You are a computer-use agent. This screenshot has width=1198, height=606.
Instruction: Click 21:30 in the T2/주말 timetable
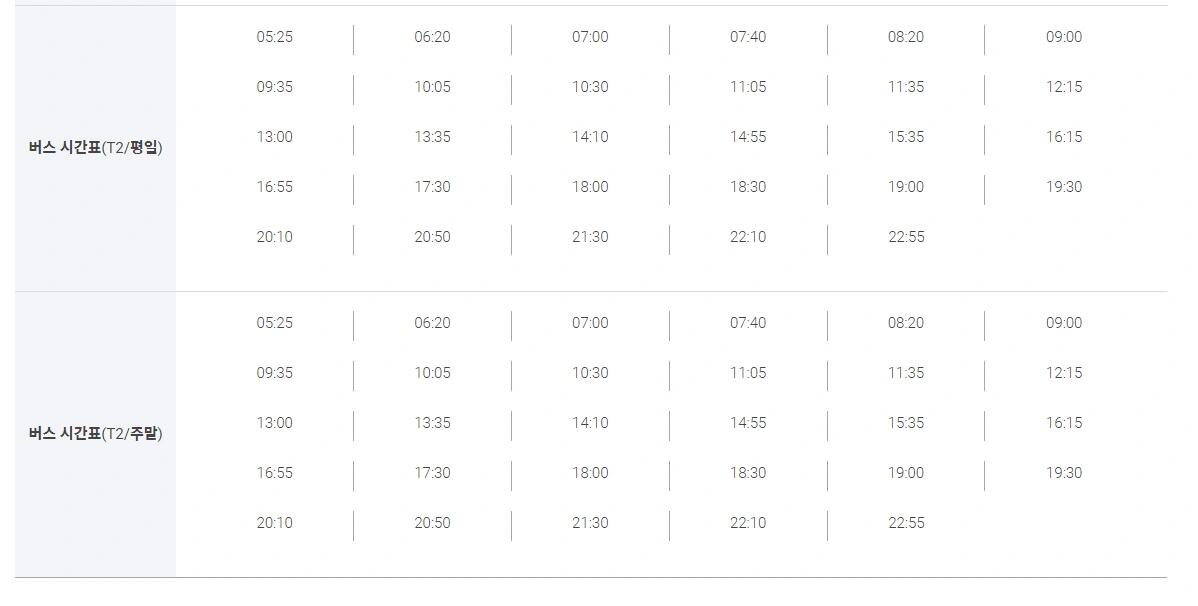pos(590,523)
